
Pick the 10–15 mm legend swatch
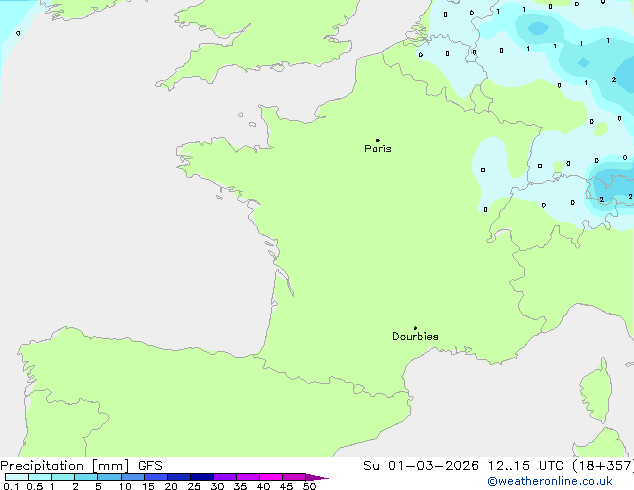coord(133,477)
